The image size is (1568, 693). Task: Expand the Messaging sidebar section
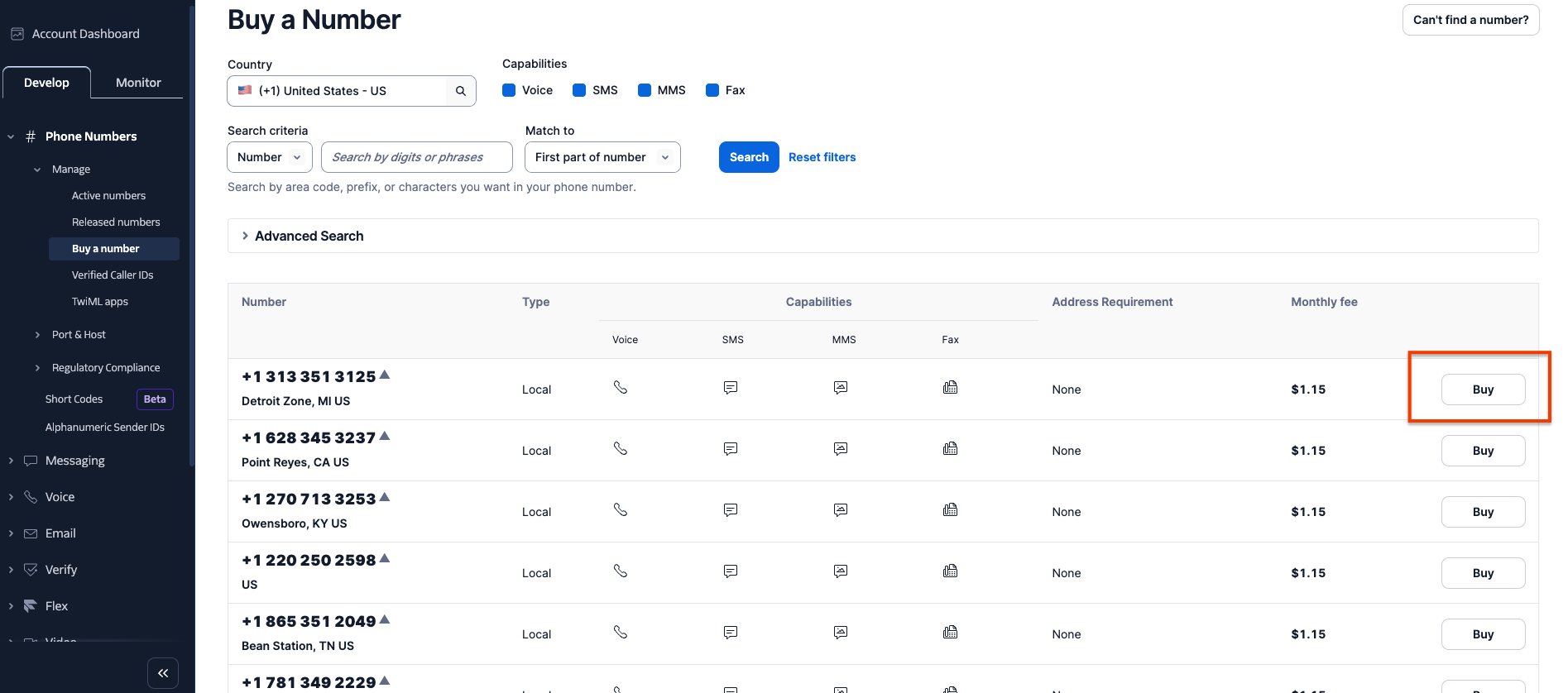click(11, 461)
